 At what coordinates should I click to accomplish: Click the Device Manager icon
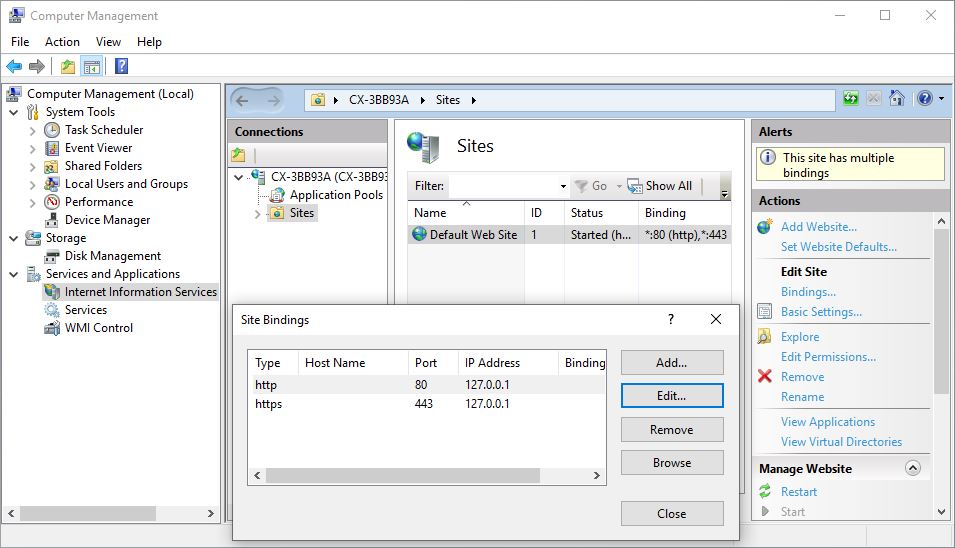point(52,220)
